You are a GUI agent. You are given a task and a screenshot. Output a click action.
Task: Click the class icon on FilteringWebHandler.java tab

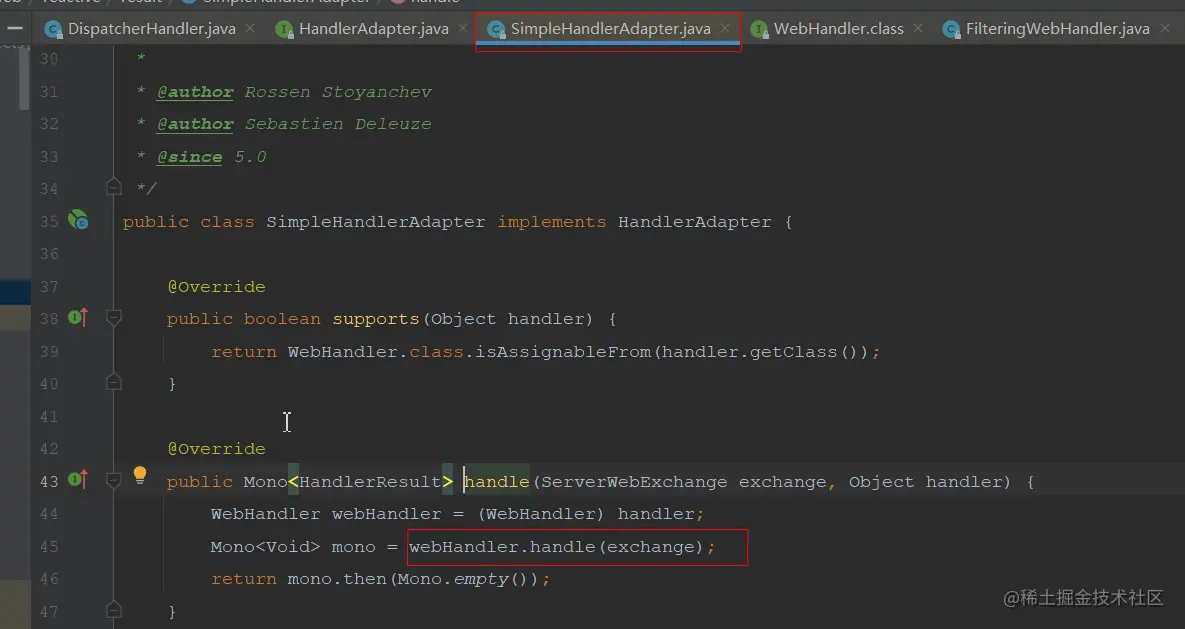(x=951, y=29)
